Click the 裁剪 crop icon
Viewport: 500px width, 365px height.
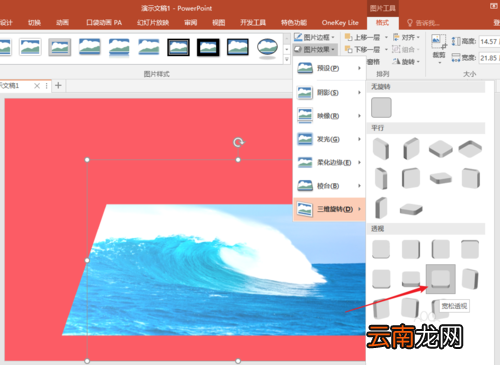[439, 41]
